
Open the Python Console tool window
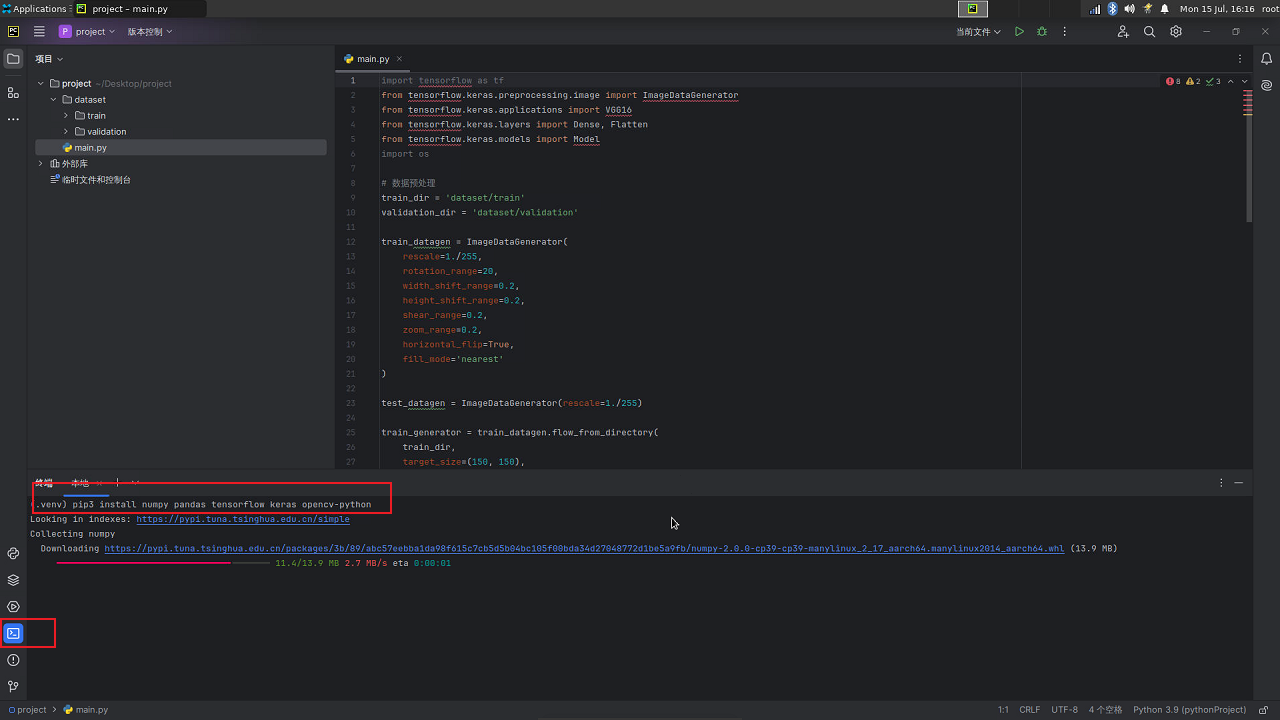click(x=13, y=553)
